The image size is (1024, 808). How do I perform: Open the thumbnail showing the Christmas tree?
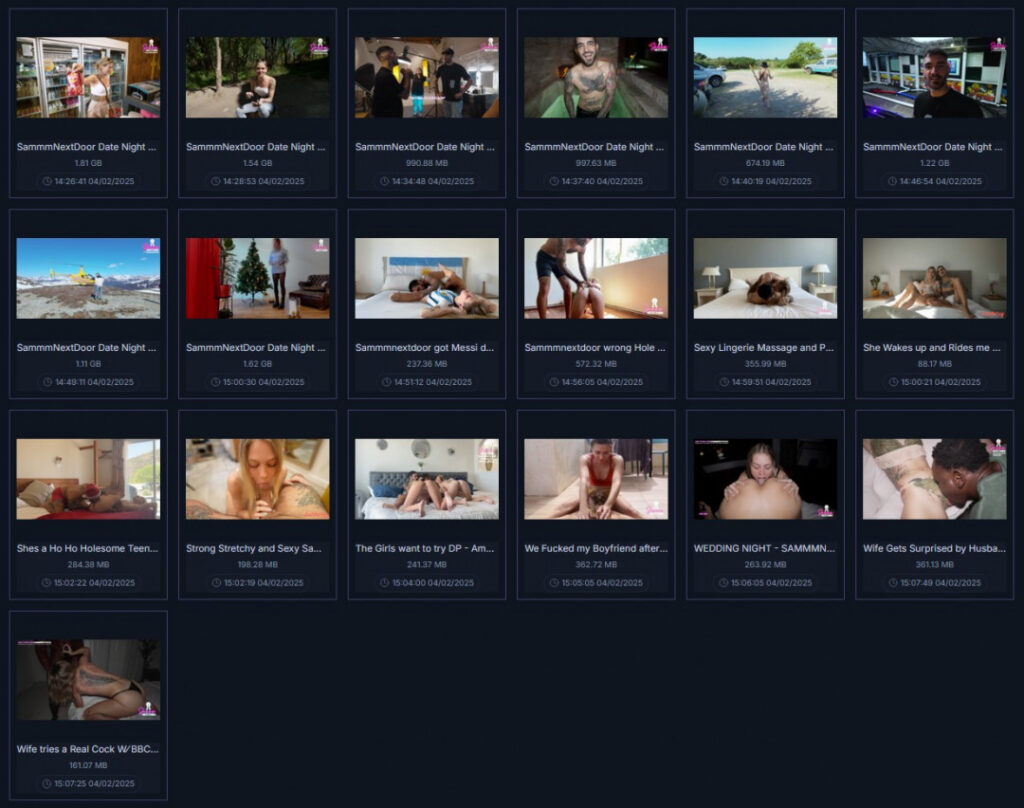click(x=257, y=278)
